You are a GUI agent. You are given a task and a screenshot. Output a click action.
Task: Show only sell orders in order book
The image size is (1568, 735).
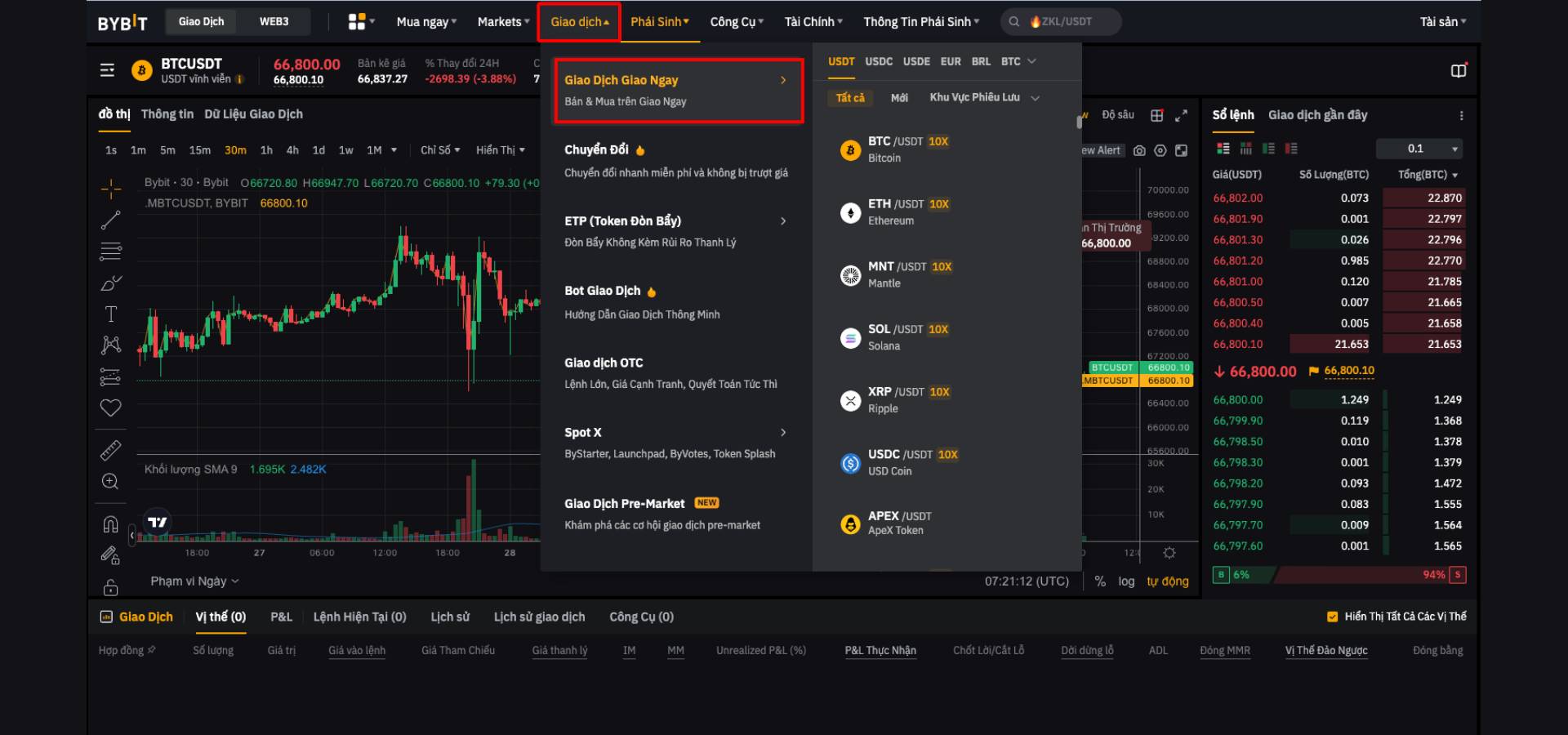click(1291, 149)
